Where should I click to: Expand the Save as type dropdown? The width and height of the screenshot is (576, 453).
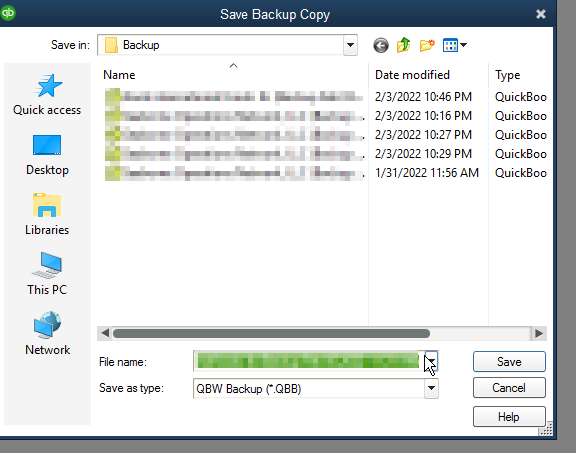tap(431, 388)
